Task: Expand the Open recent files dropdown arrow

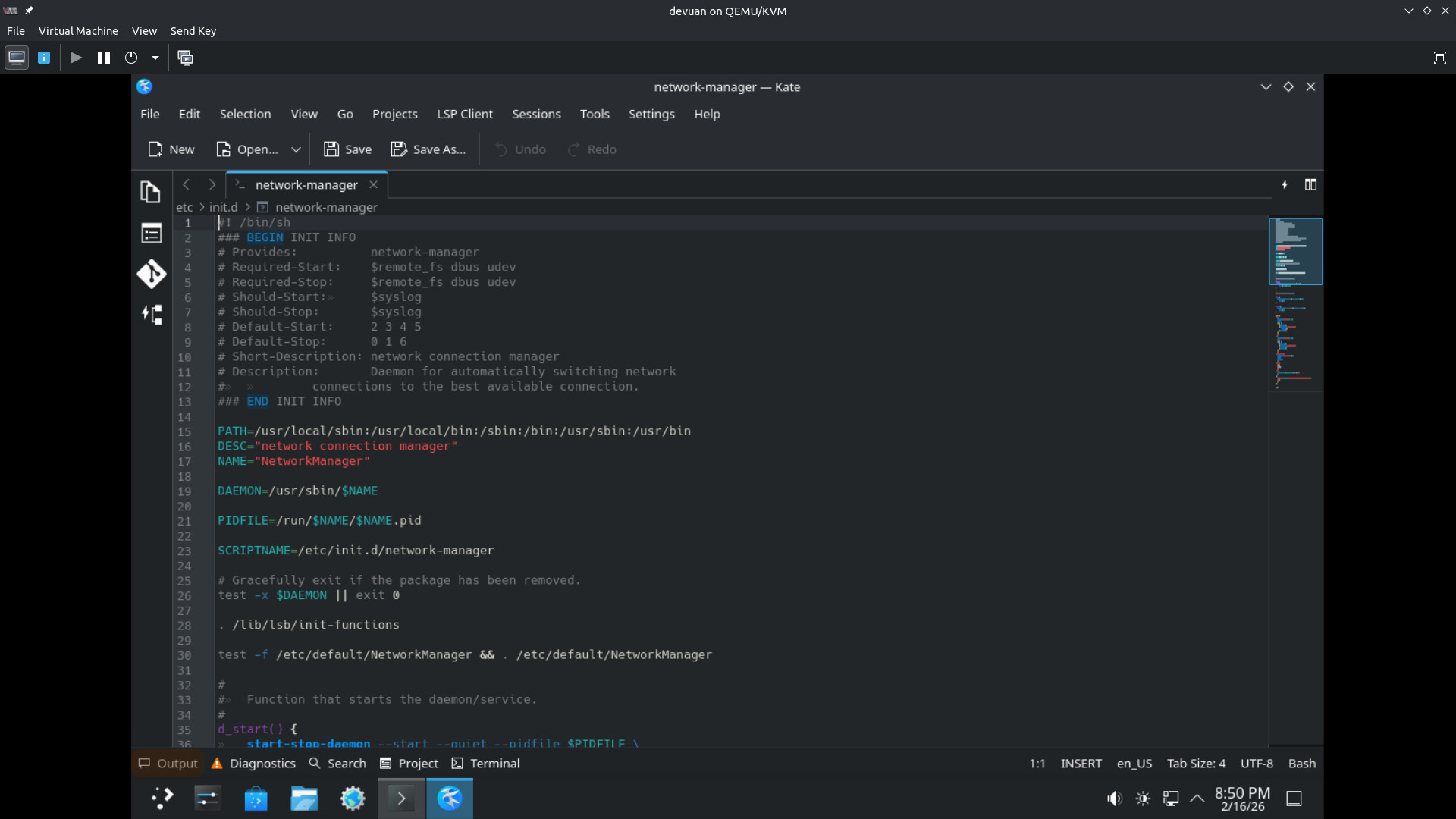Action: click(296, 149)
